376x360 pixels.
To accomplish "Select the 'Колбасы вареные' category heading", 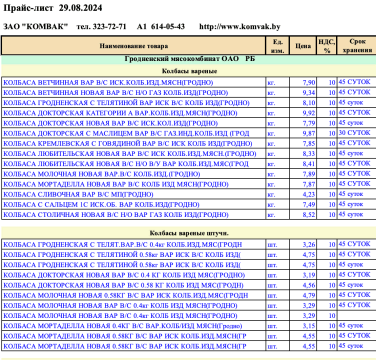I will [x=189, y=71].
